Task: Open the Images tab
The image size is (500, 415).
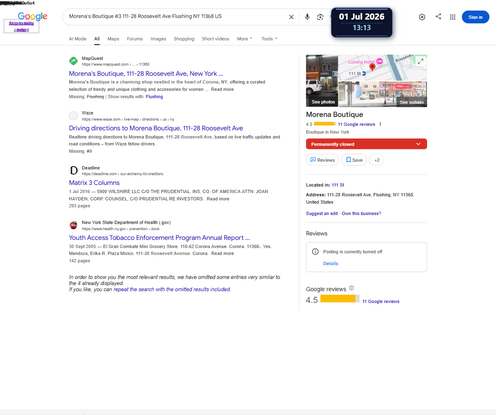Action: (x=158, y=39)
